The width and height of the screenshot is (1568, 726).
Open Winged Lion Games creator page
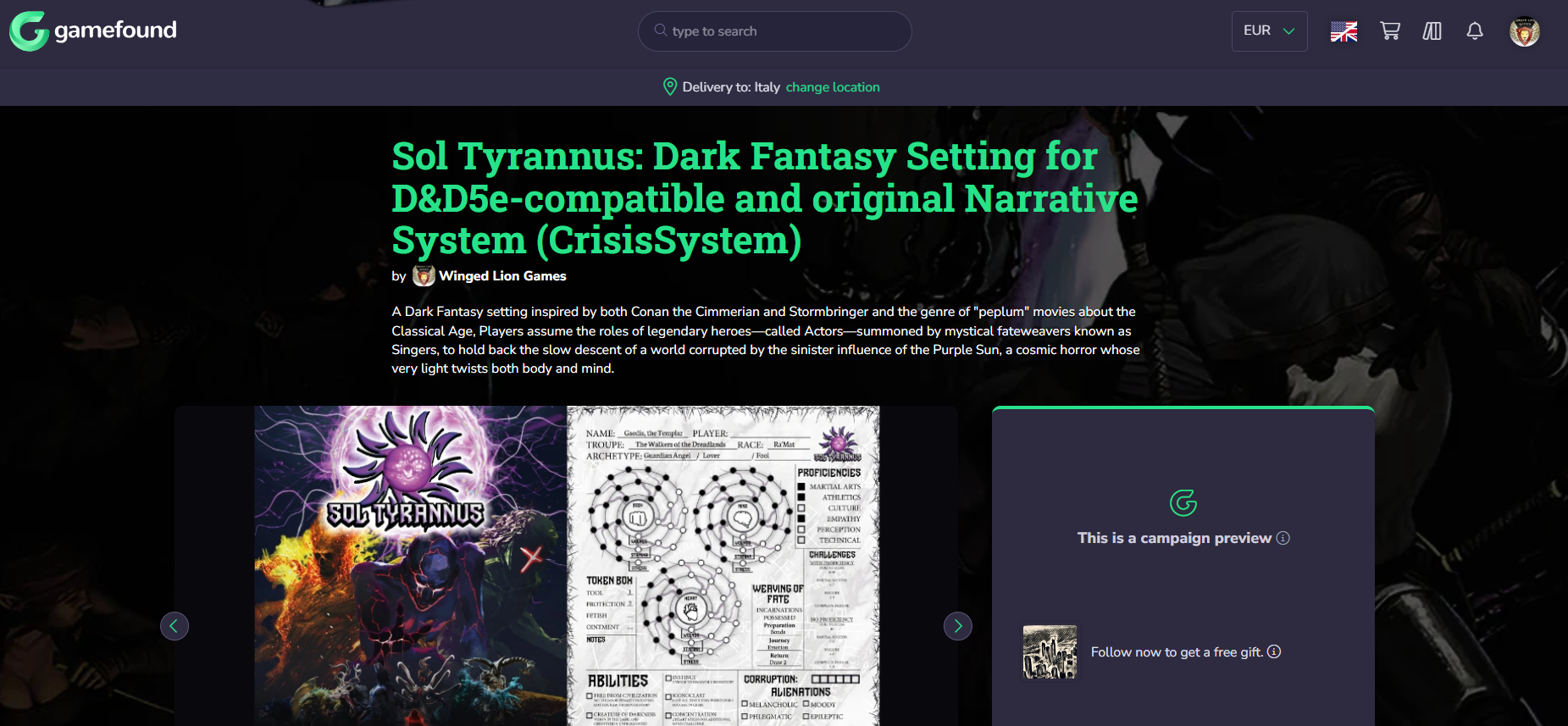pos(502,276)
